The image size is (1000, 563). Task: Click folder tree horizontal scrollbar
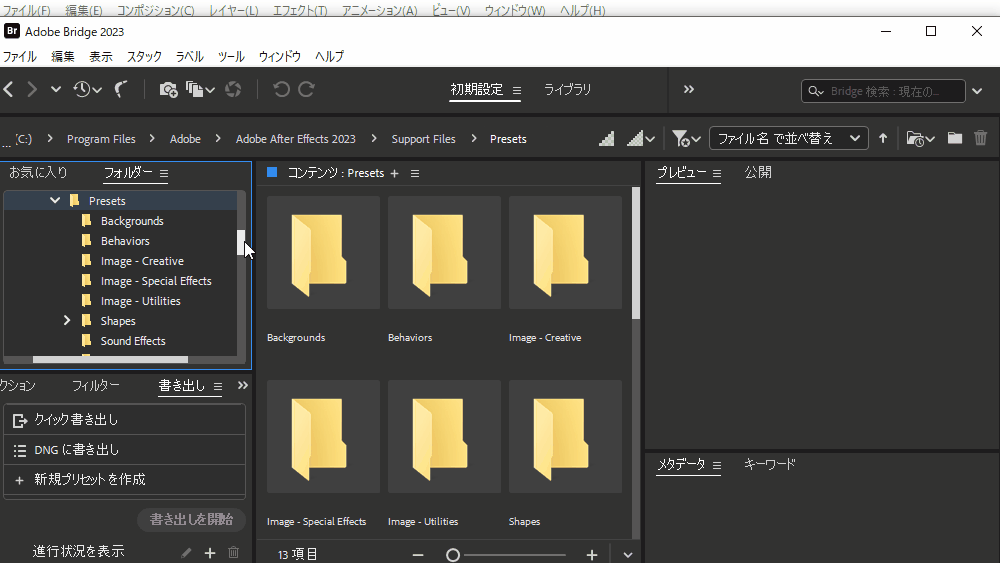point(110,360)
